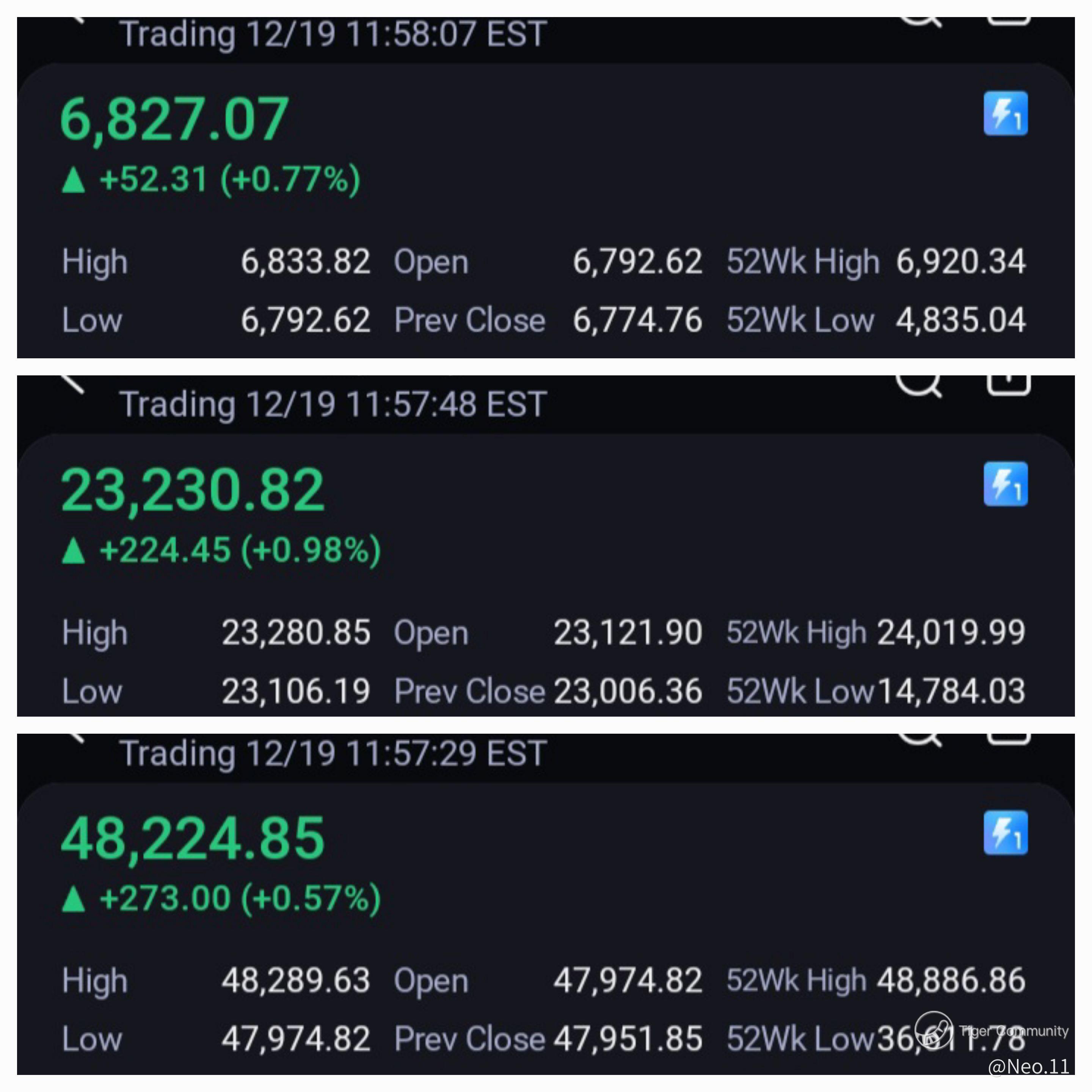This screenshot has width=1092, height=1092.
Task: Click the @Neo.11 username
Action: (1029, 1066)
